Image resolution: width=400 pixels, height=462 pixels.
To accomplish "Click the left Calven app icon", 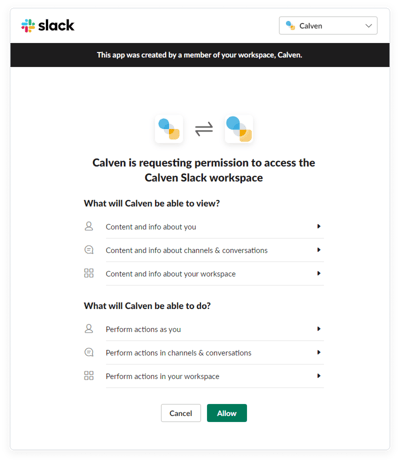I will click(169, 129).
